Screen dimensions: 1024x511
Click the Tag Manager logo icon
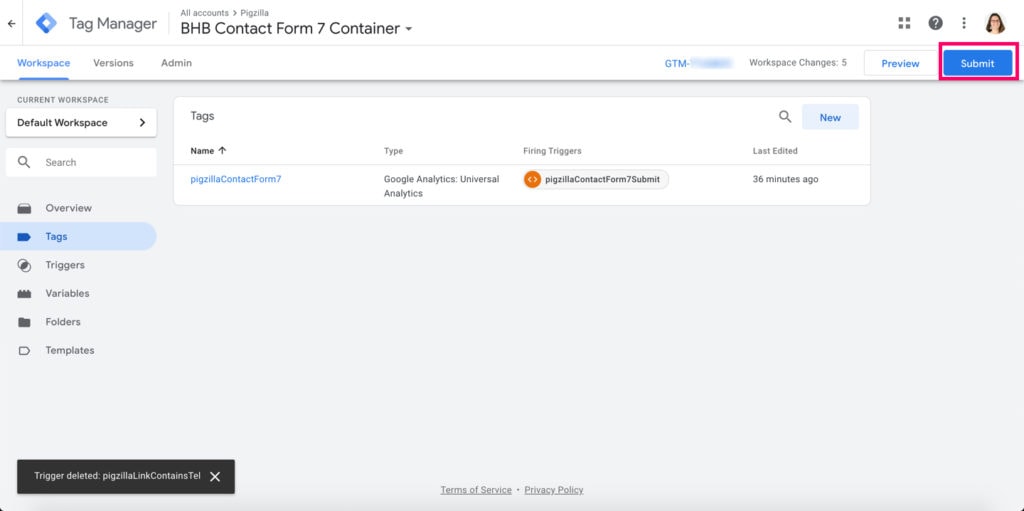pos(46,24)
